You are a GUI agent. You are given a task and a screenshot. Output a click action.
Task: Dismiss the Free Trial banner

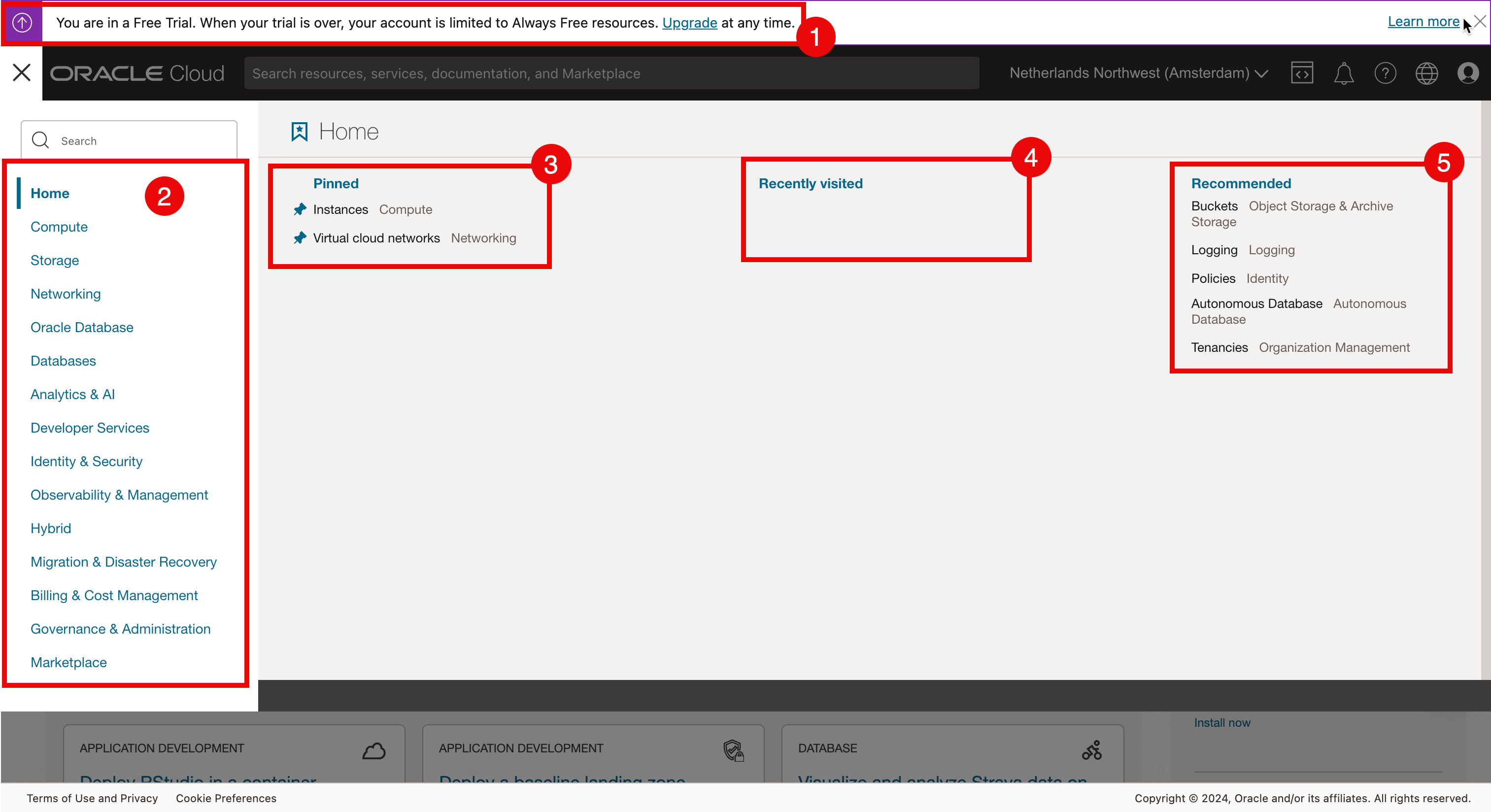pyautogui.click(x=1480, y=21)
